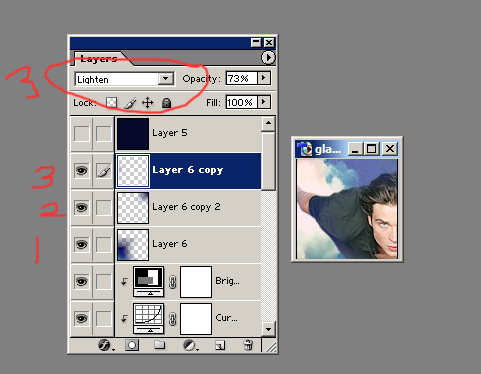
Task: Create a new layer
Action: [220, 345]
